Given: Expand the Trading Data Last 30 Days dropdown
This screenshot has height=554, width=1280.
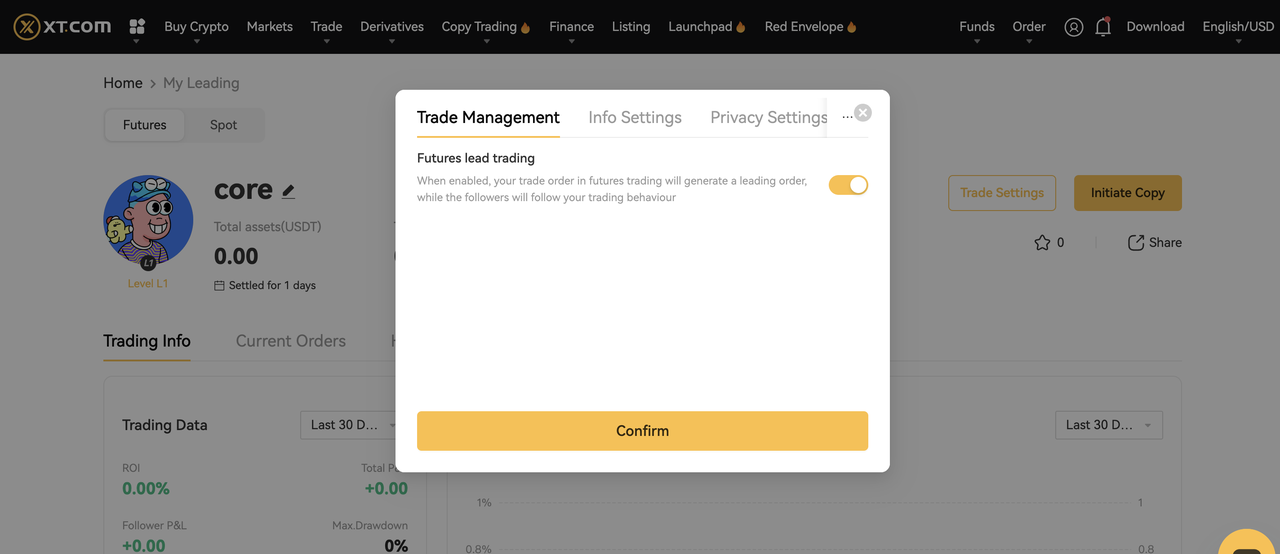Looking at the screenshot, I should [352, 425].
